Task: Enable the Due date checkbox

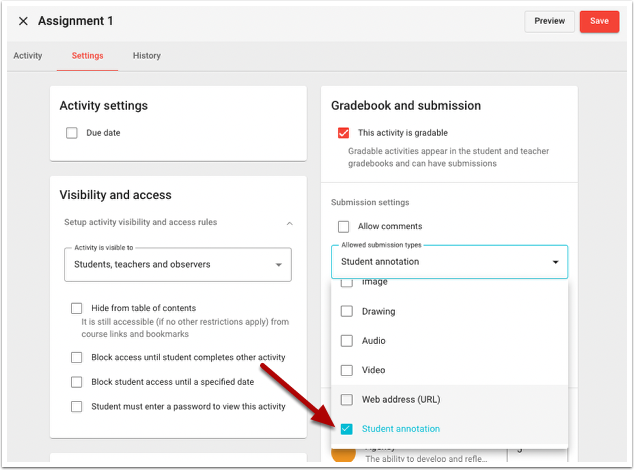Action: (72, 133)
